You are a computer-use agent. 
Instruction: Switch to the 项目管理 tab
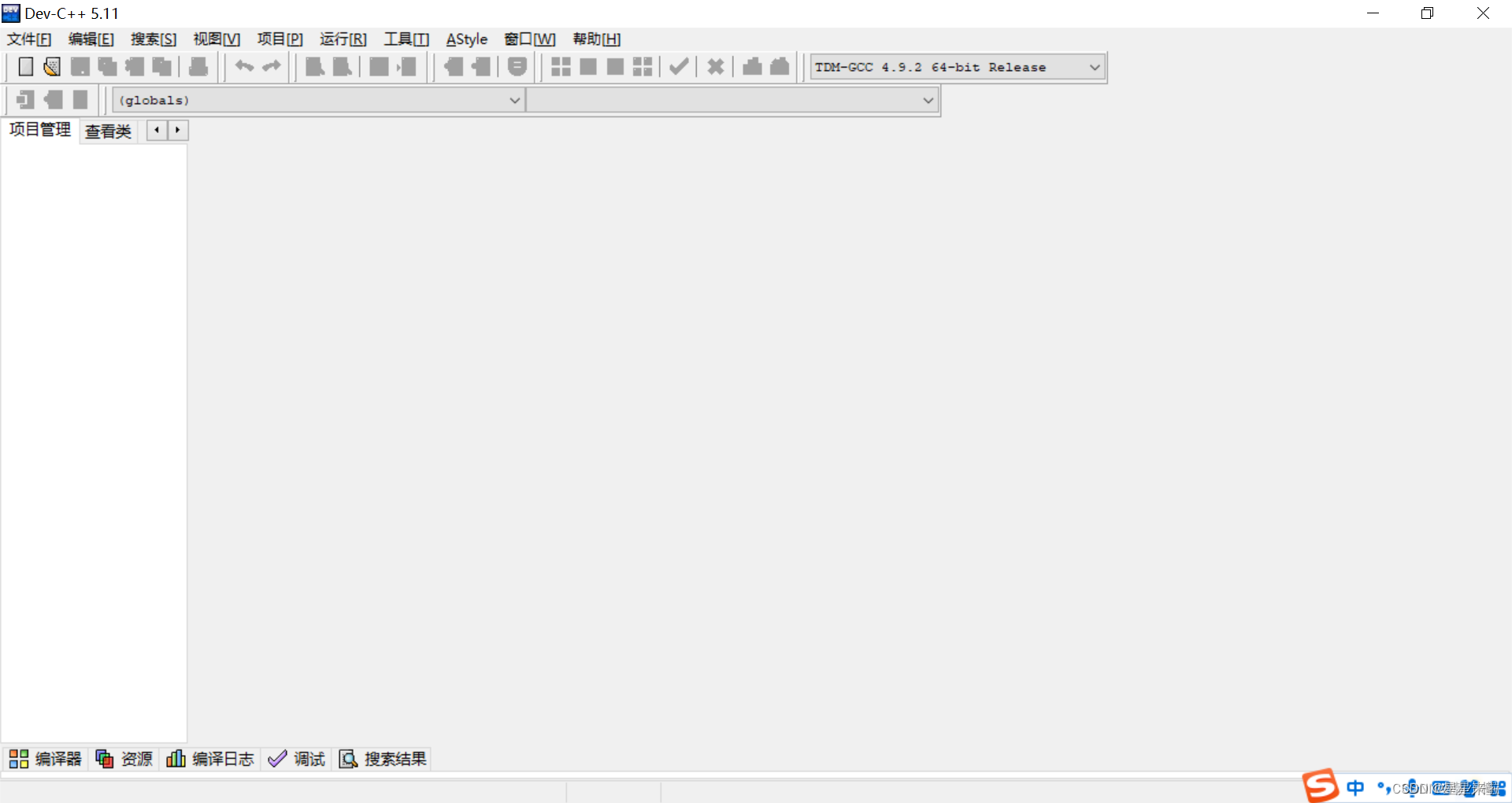(40, 130)
